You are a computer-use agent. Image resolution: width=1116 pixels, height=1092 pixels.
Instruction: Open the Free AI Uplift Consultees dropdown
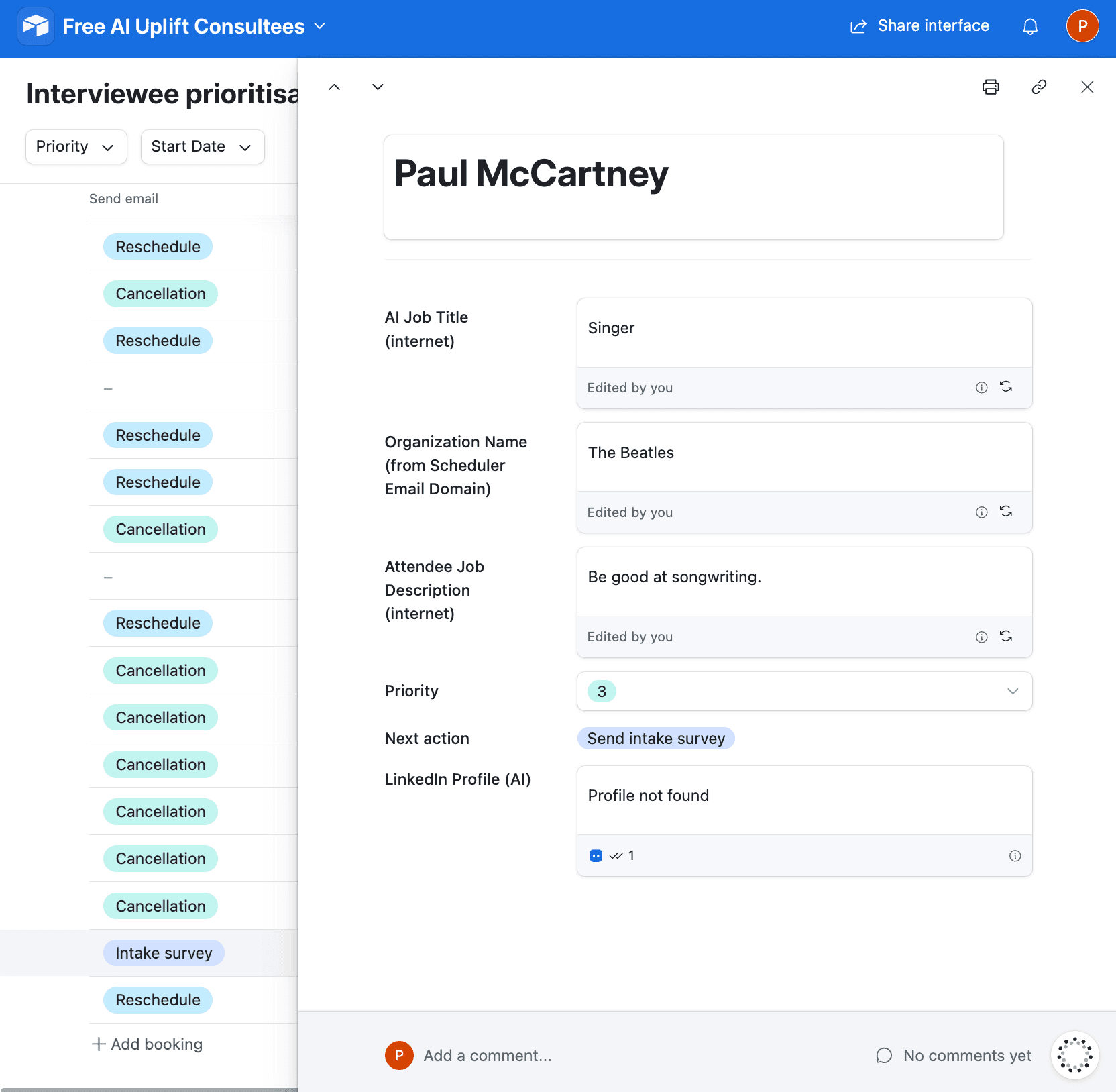[x=194, y=26]
